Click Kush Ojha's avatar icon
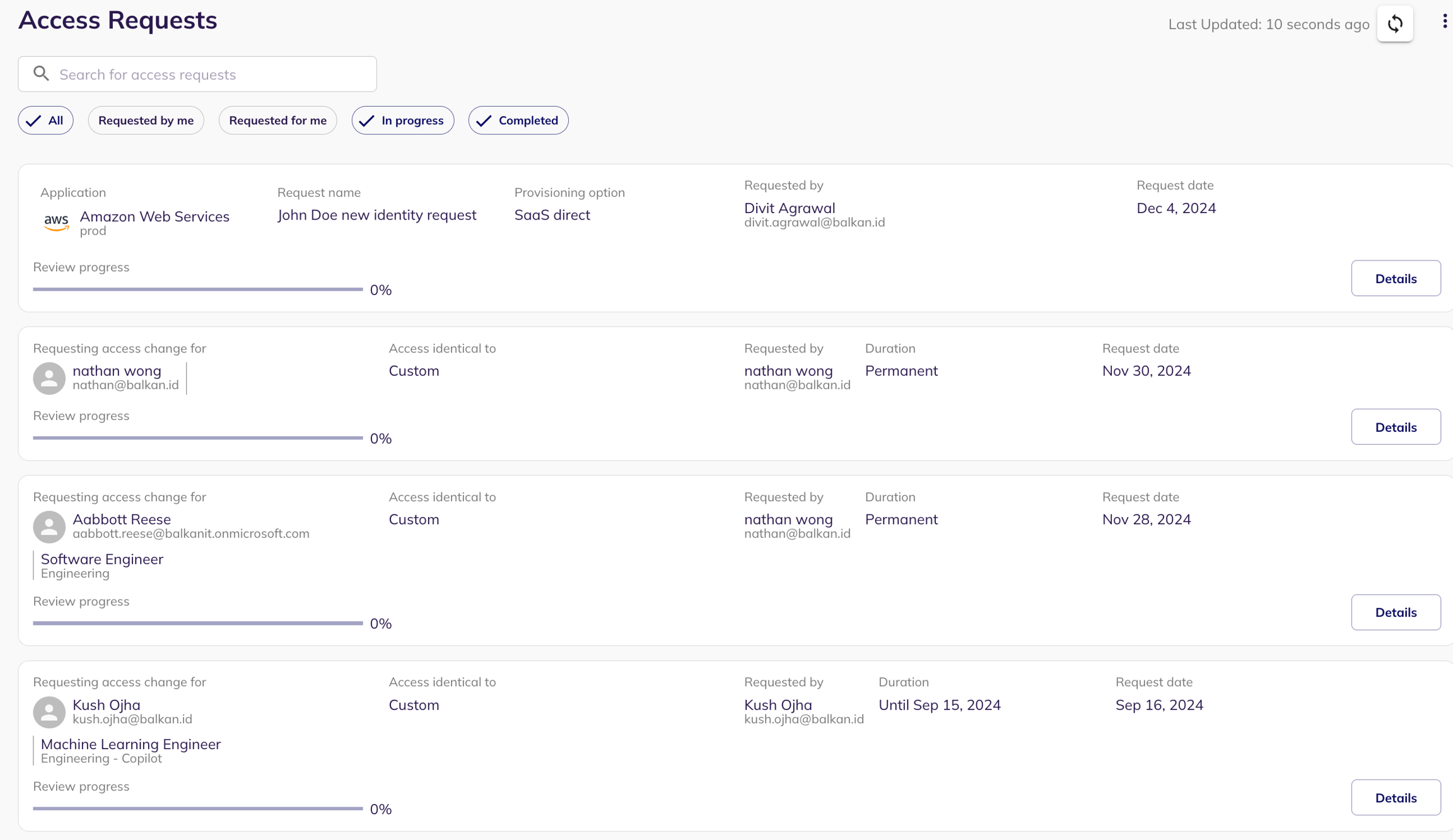This screenshot has width=1453, height=840. pyautogui.click(x=49, y=712)
